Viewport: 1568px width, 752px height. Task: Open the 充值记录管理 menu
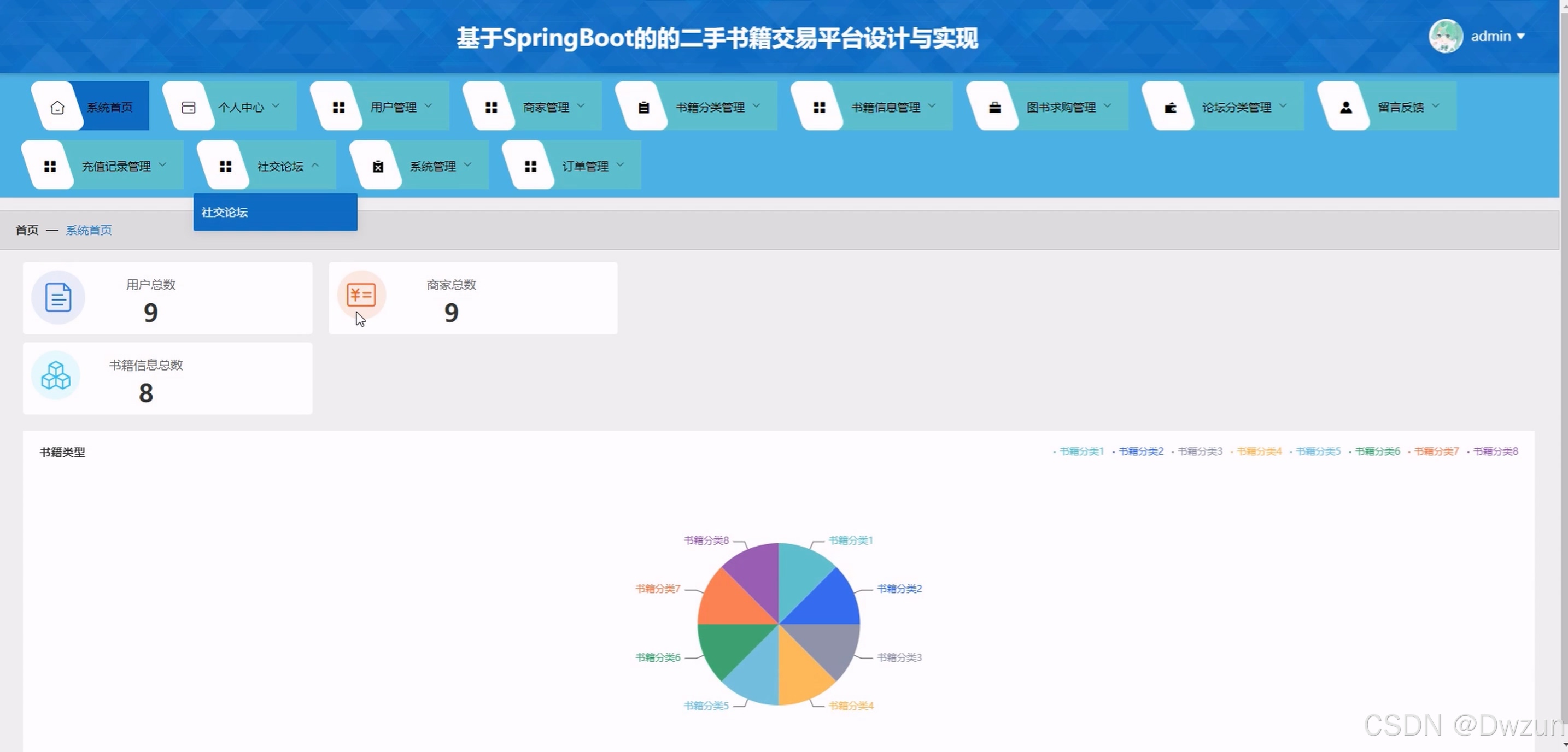[x=116, y=166]
